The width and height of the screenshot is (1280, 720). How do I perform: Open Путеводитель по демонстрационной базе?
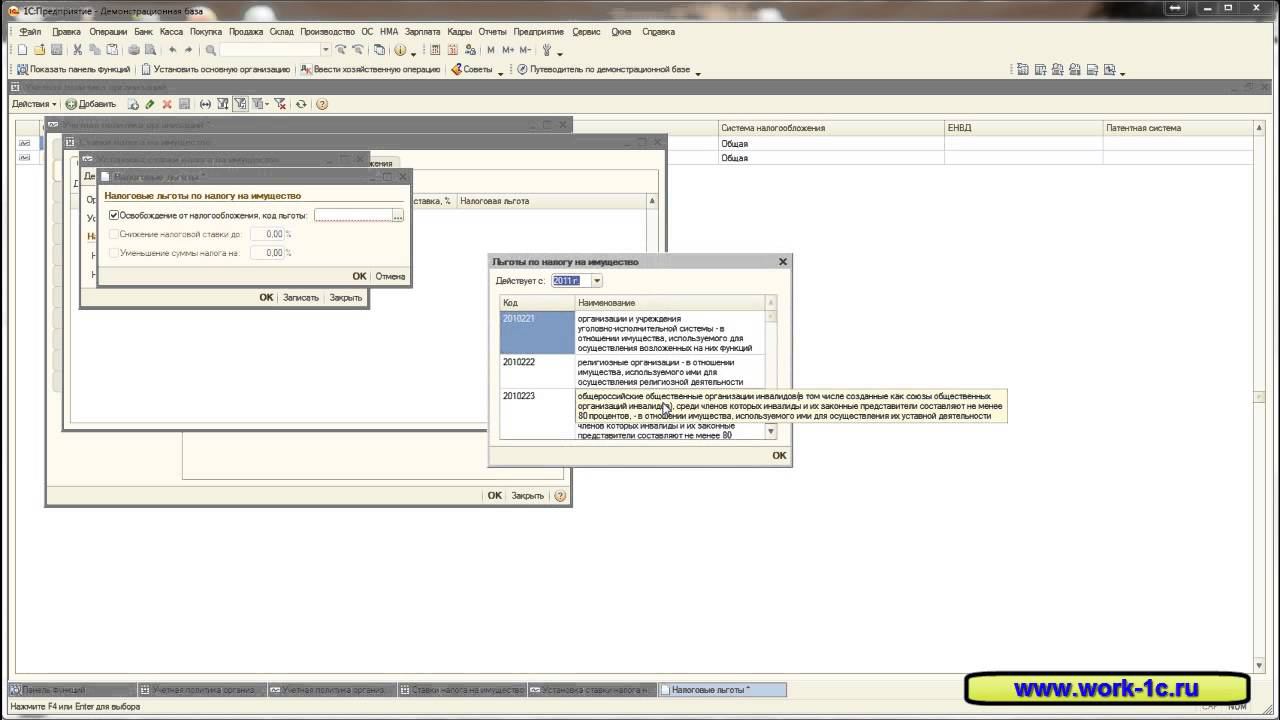[x=603, y=70]
